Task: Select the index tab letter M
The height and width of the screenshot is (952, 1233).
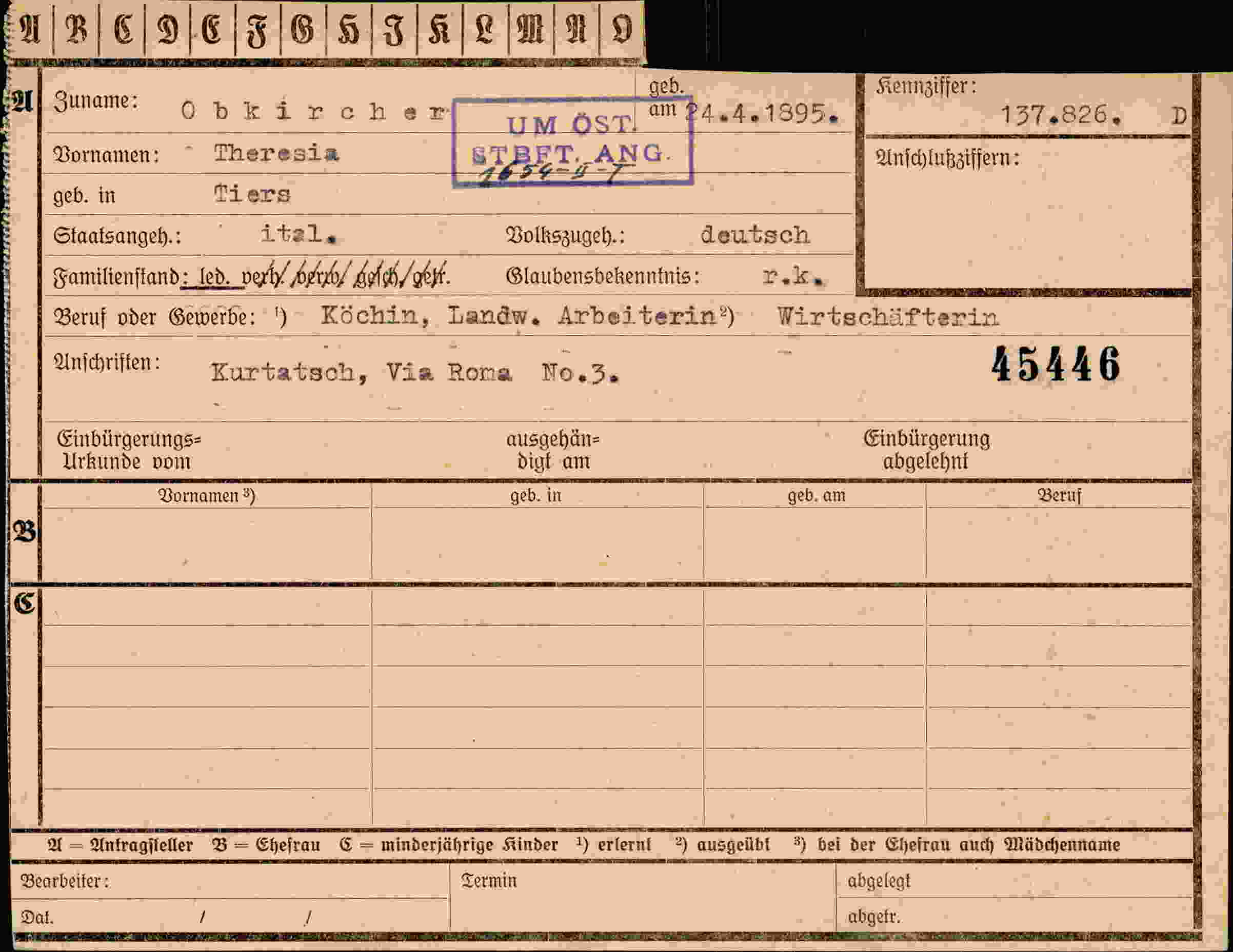Action: [530, 28]
